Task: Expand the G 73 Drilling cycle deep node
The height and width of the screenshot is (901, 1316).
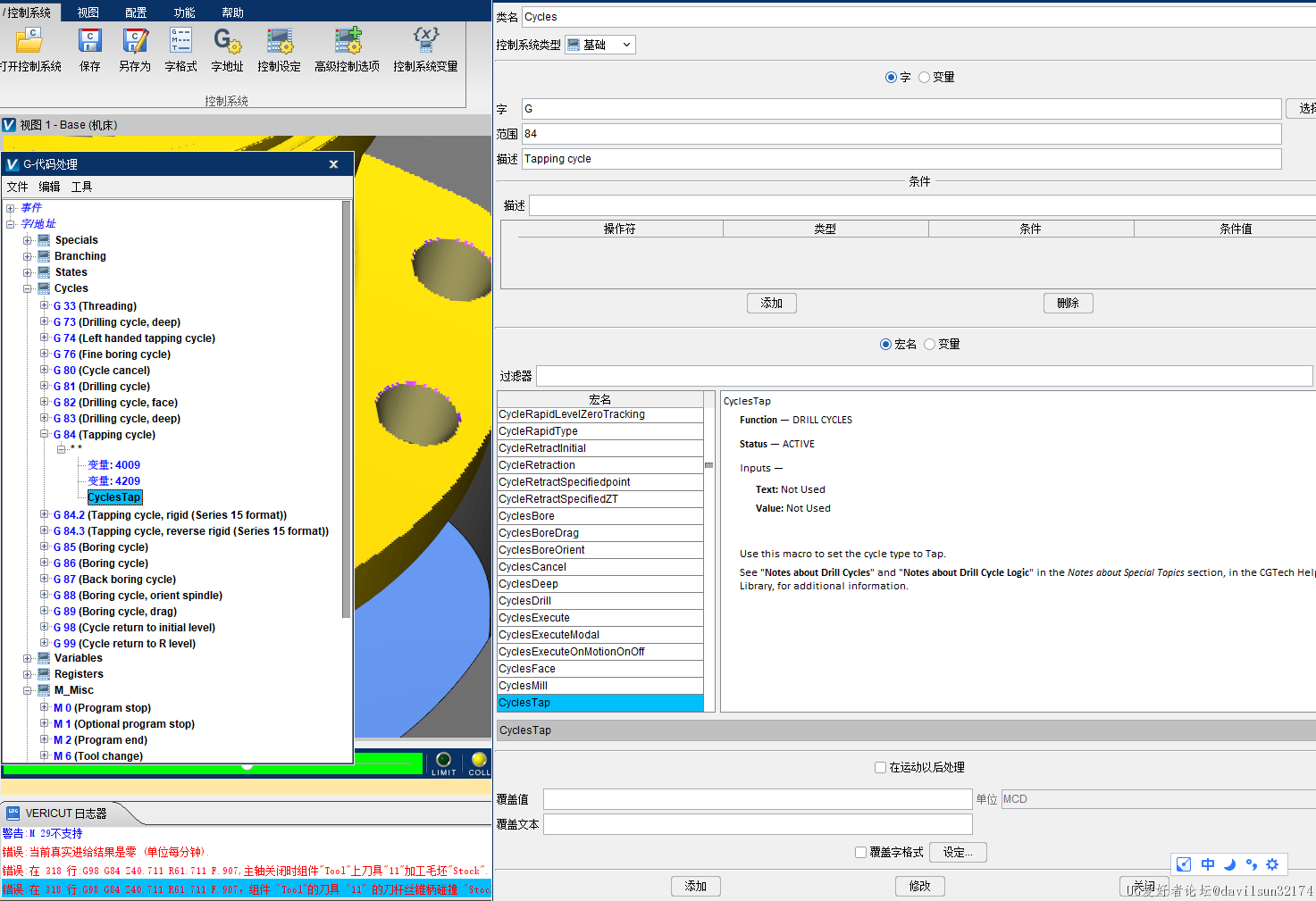Action: (x=45, y=321)
